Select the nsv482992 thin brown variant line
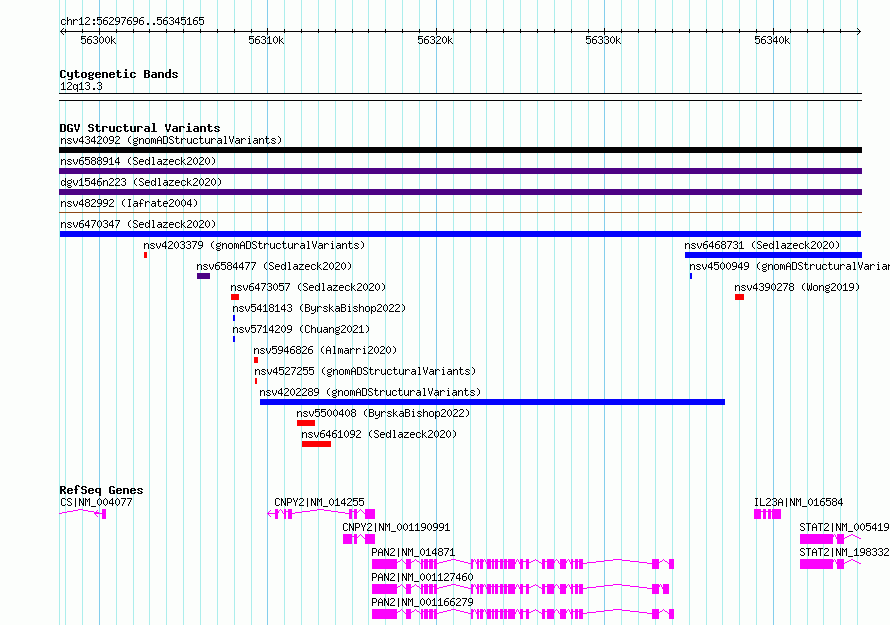The image size is (890, 625). click(x=460, y=213)
